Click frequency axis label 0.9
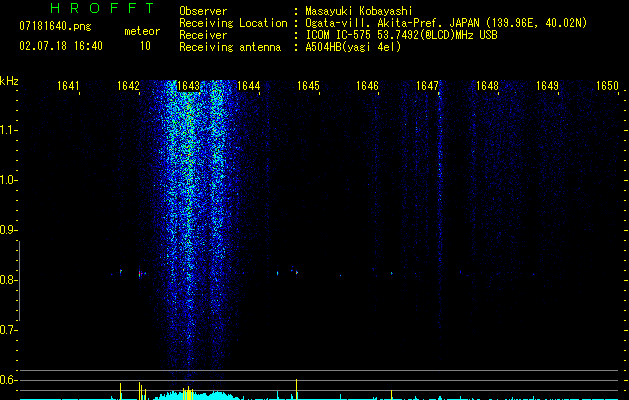The image size is (629, 400). (8, 230)
